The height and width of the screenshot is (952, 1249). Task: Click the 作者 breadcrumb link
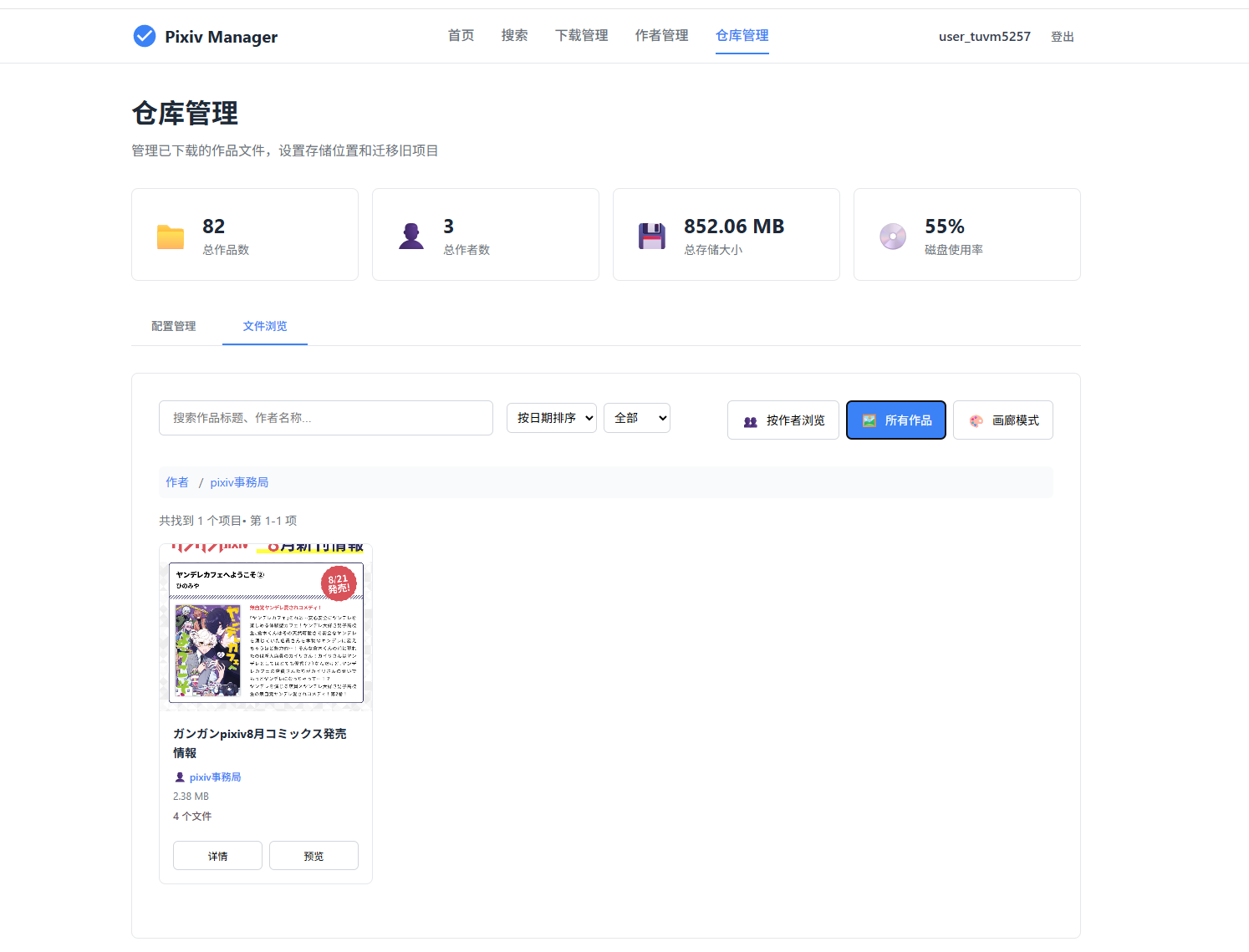point(177,482)
